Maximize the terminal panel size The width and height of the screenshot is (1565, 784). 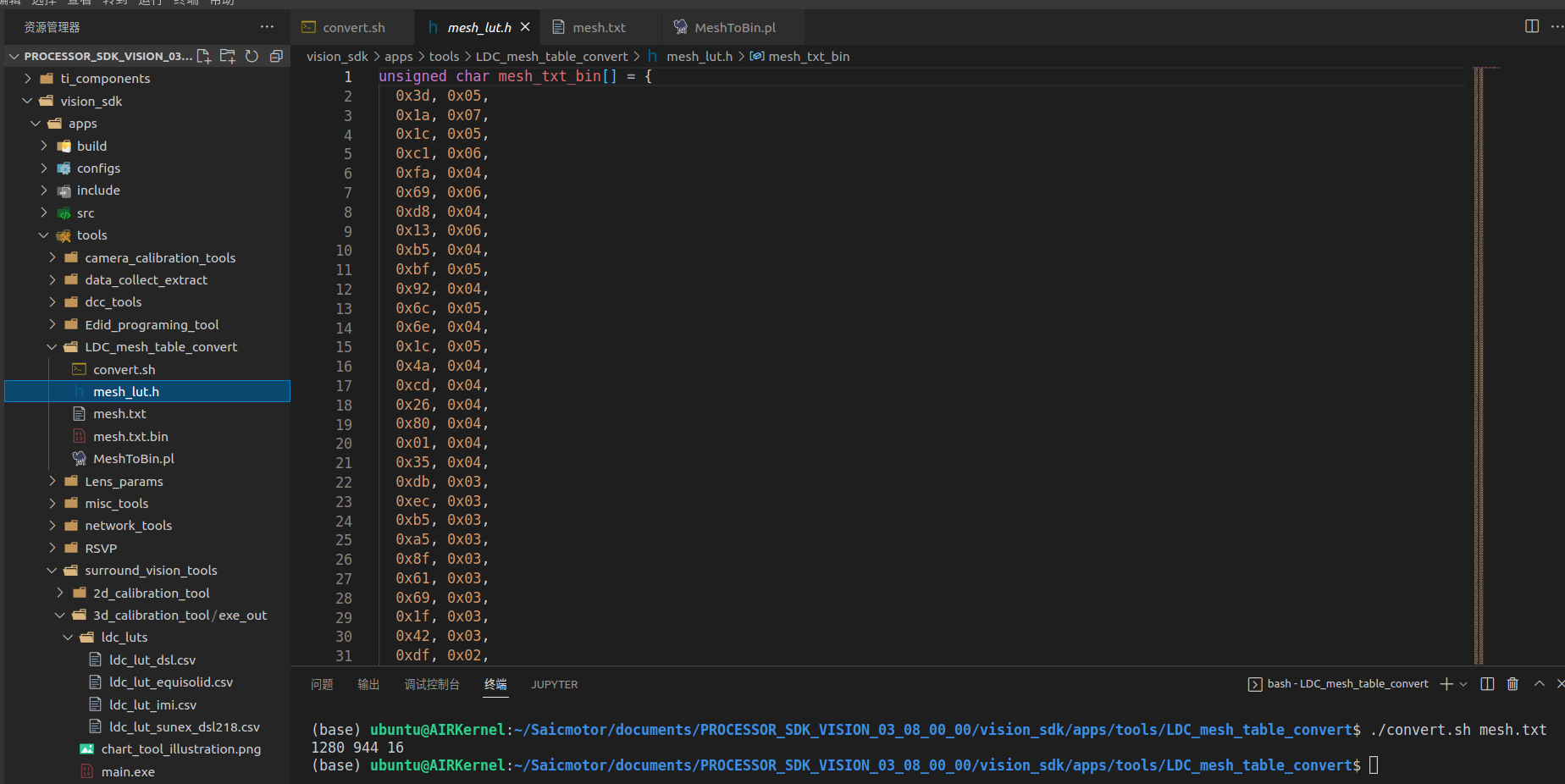pos(1539,684)
